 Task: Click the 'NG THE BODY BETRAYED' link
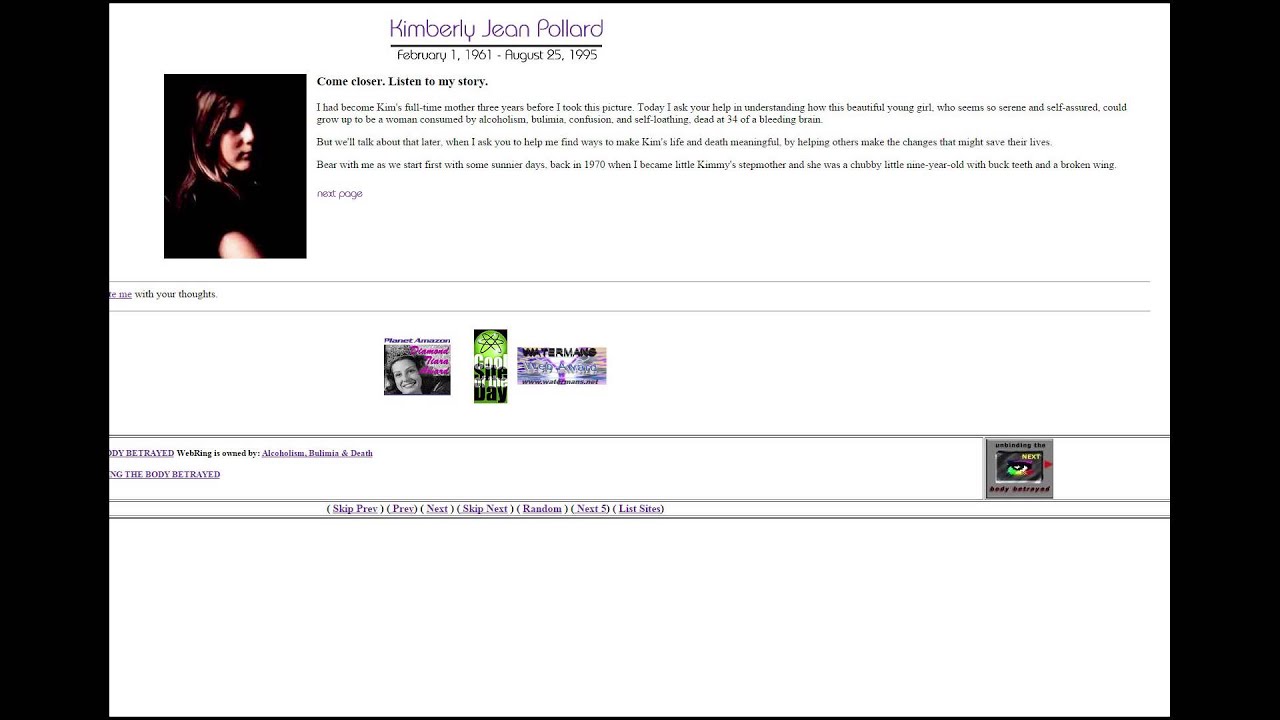pyautogui.click(x=165, y=474)
